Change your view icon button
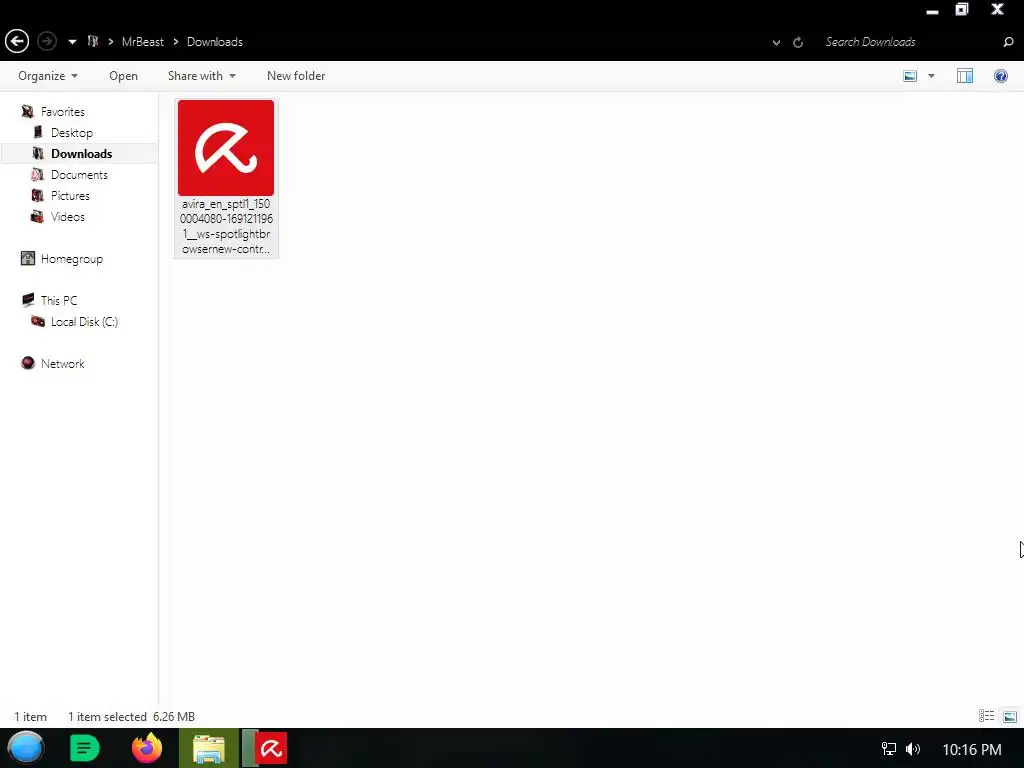The width and height of the screenshot is (1024, 768). [910, 76]
